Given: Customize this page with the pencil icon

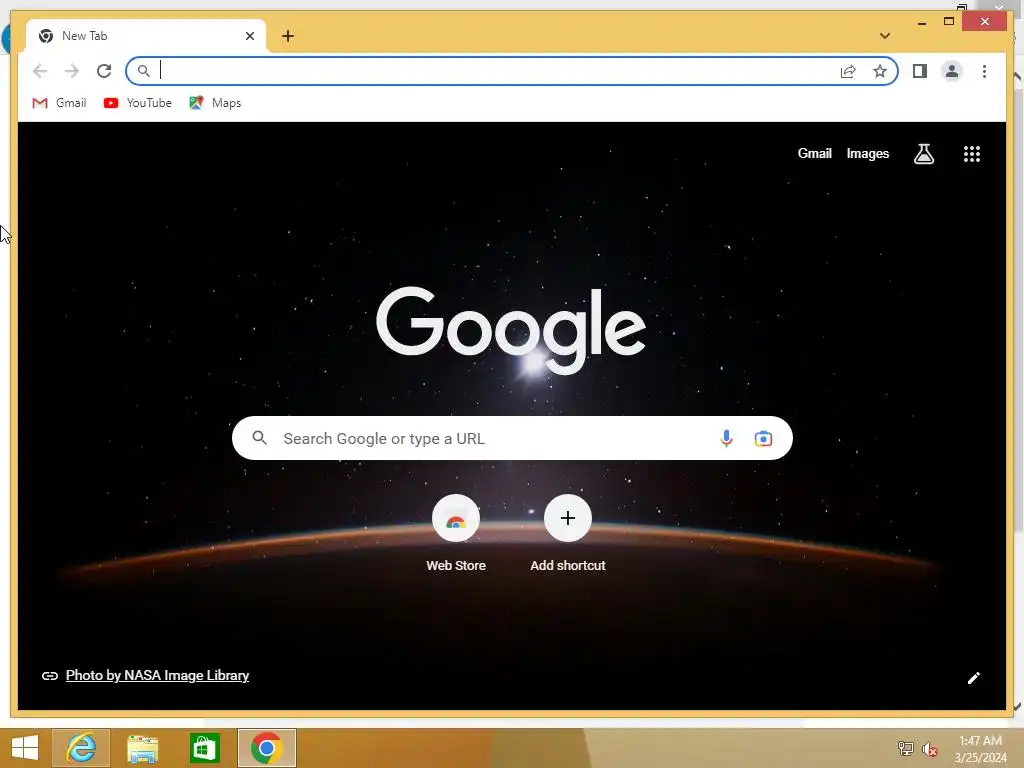Looking at the screenshot, I should pyautogui.click(x=973, y=678).
